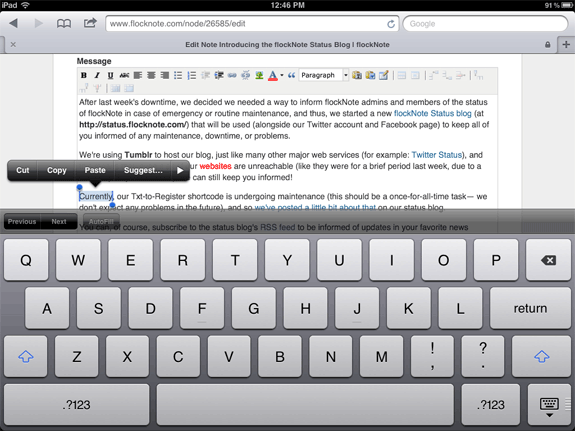575x431 pixels.
Task: Choose Paste from selection menu
Action: [95, 170]
